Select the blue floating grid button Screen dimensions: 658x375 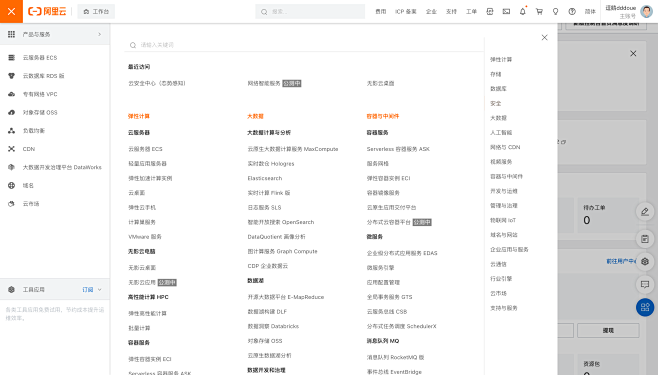coord(645,307)
